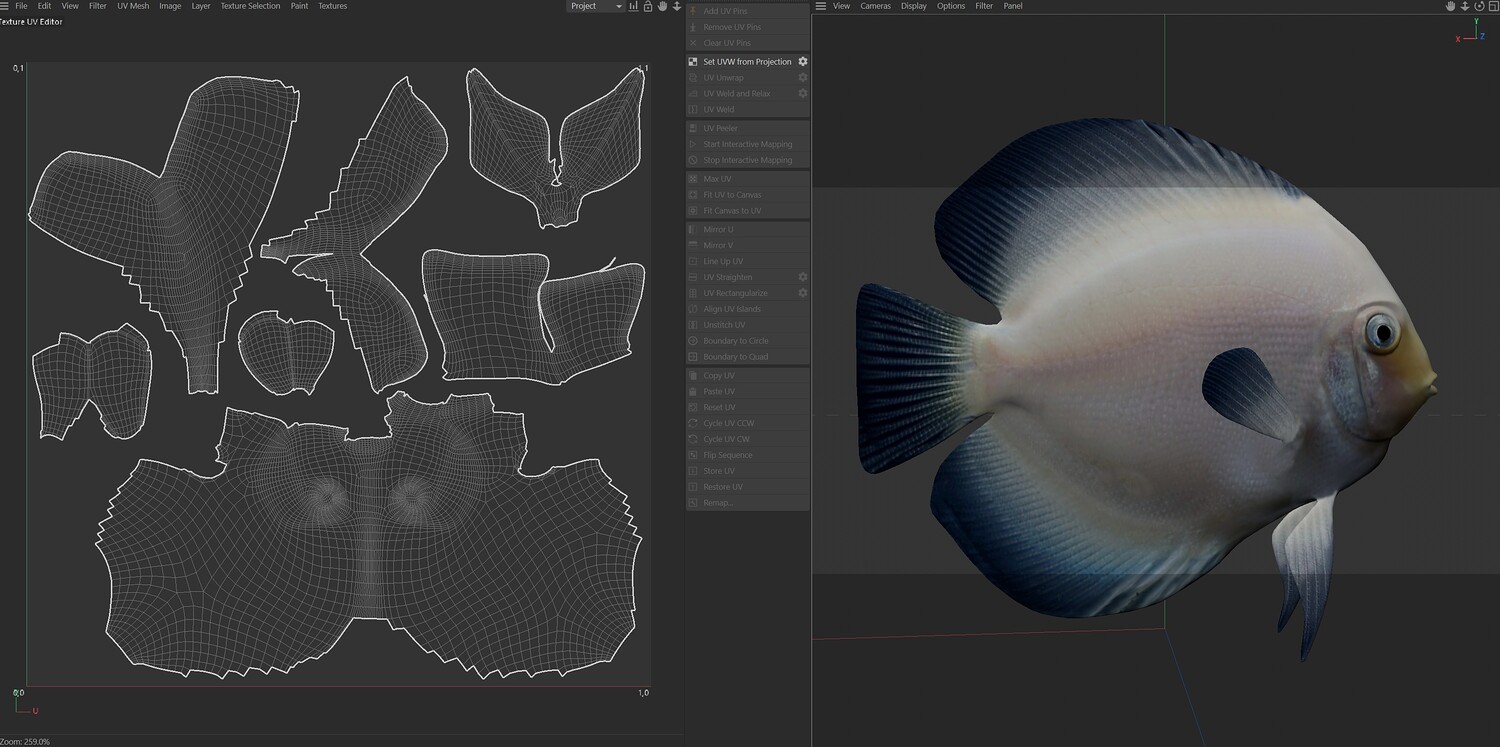Open the Texture Selection menu
This screenshot has height=747, width=1500.
click(x=250, y=6)
